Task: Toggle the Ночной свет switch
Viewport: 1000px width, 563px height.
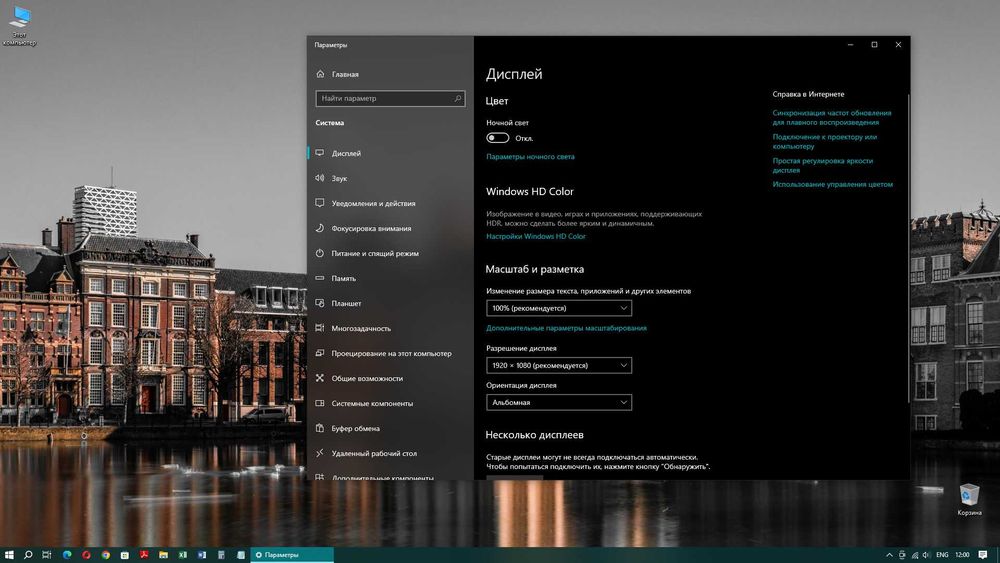Action: pos(497,138)
